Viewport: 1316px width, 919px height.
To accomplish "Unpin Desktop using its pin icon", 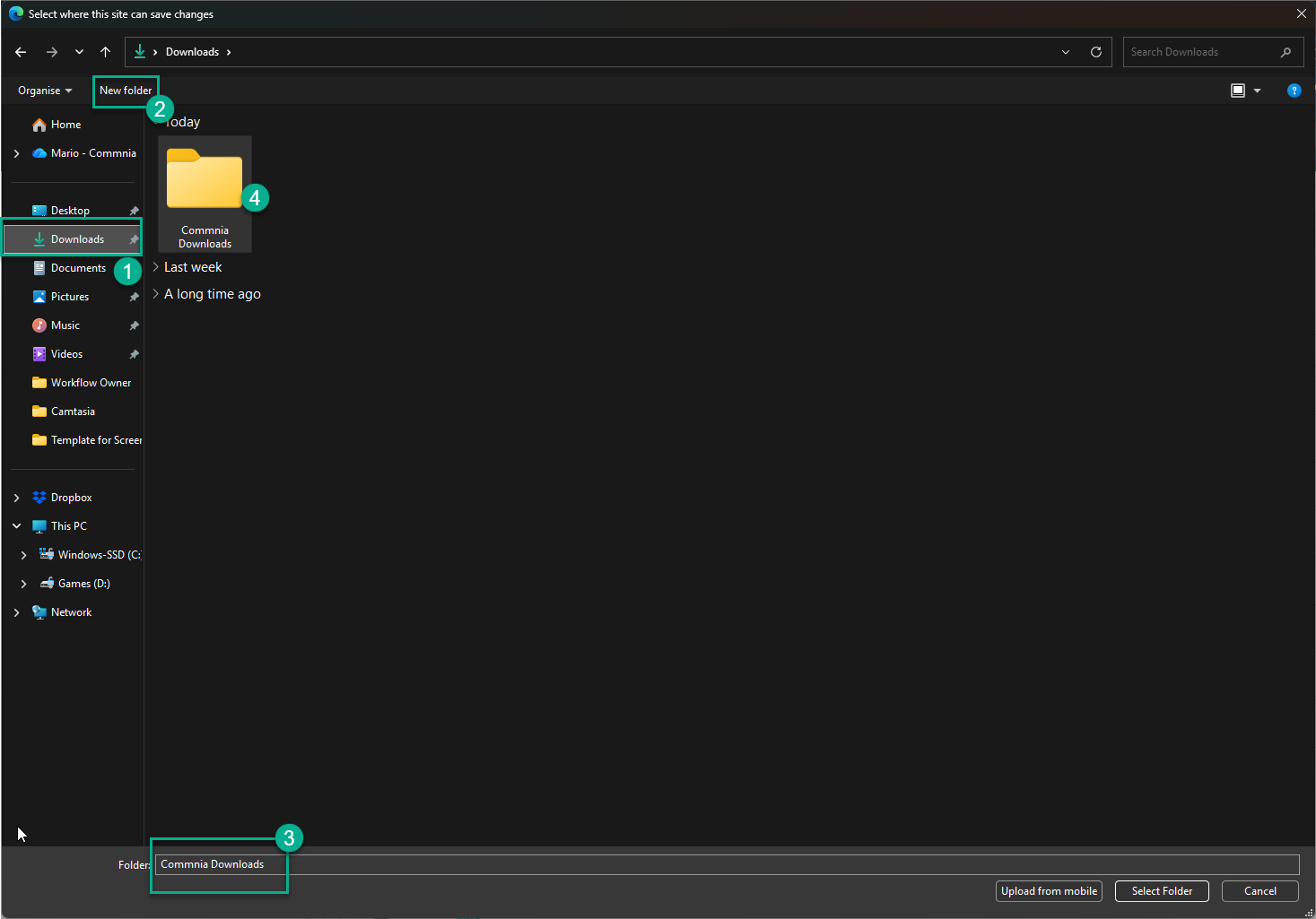I will click(134, 211).
